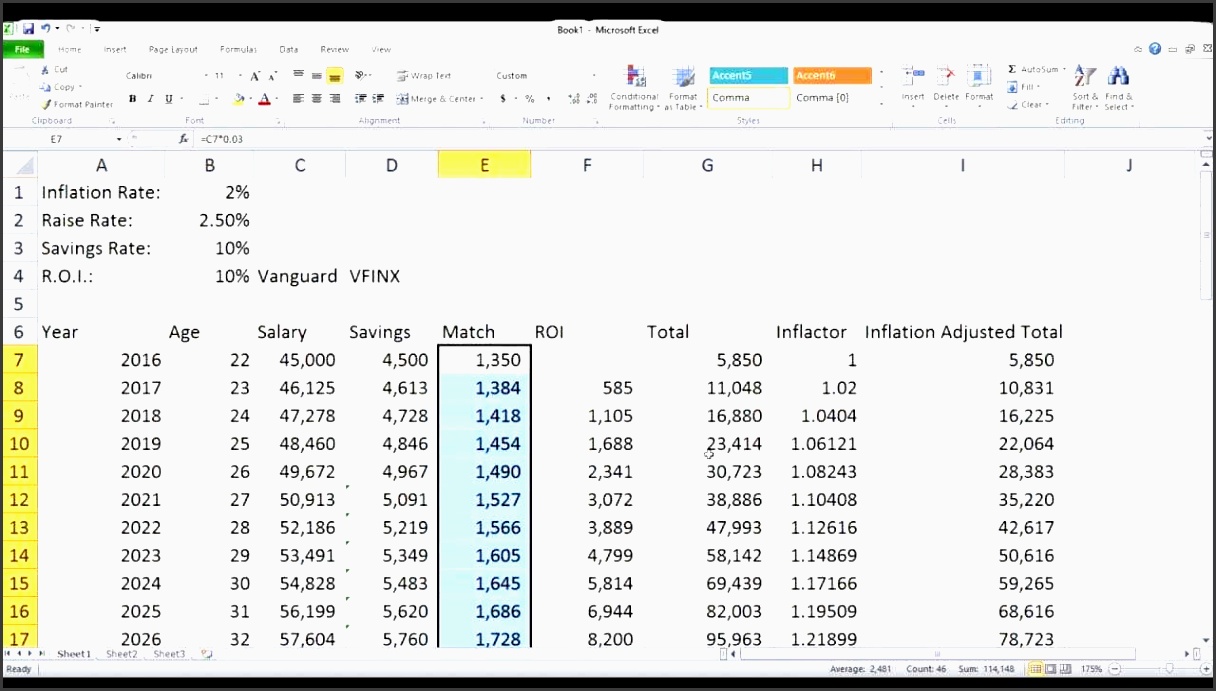Center cell text horizontally
The width and height of the screenshot is (1216, 691).
tap(316, 99)
